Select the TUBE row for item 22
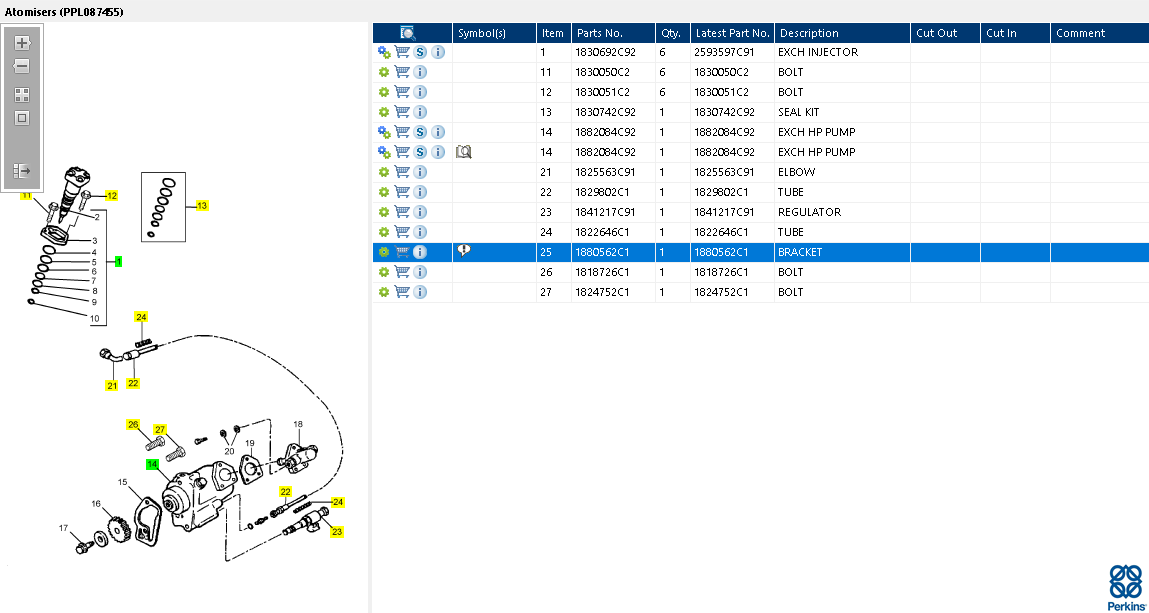Image resolution: width=1149 pixels, height=613 pixels. pos(761,192)
